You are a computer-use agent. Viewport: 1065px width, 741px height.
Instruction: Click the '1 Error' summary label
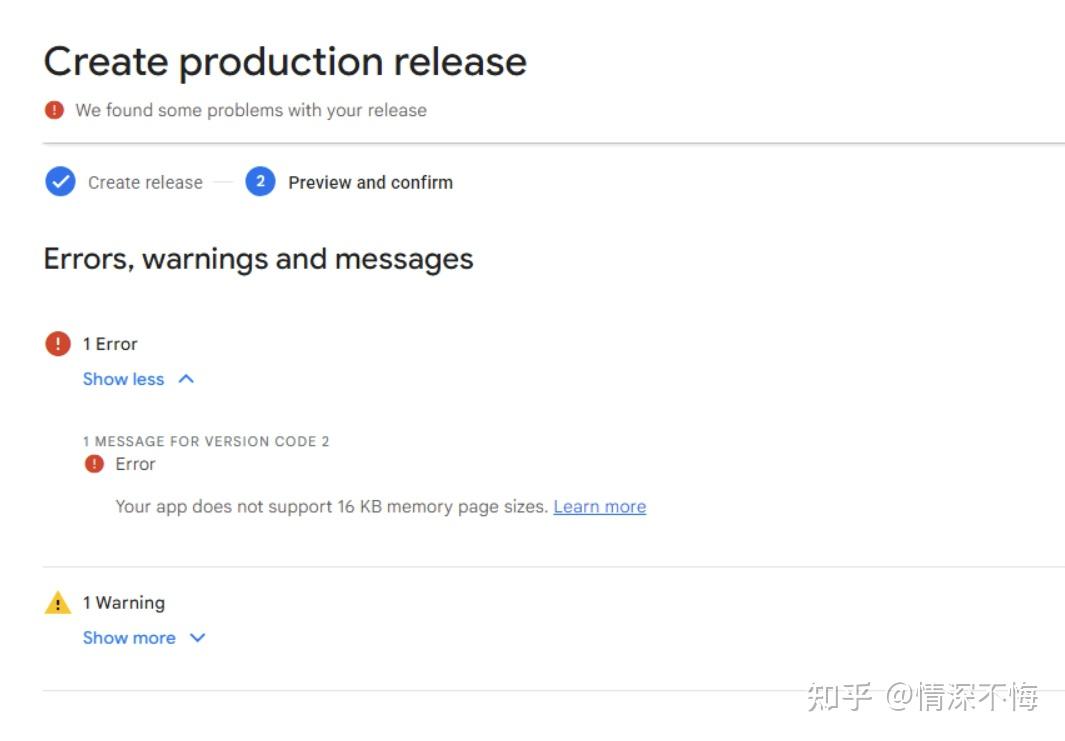click(x=110, y=344)
